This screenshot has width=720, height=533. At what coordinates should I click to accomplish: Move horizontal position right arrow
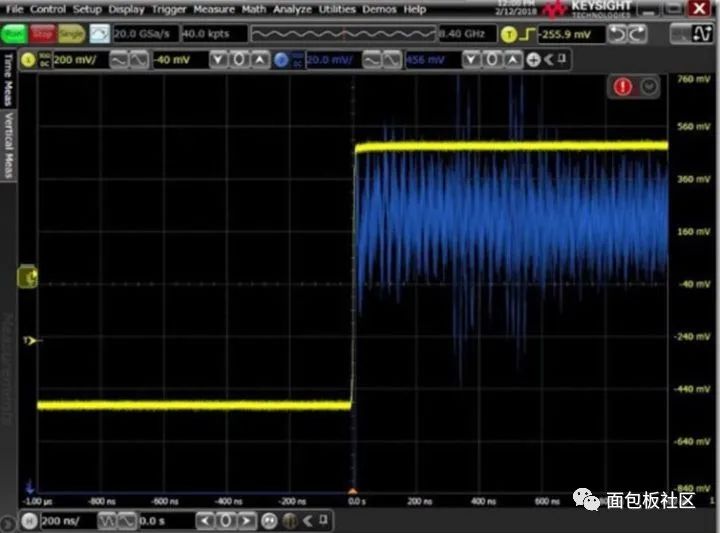click(246, 521)
